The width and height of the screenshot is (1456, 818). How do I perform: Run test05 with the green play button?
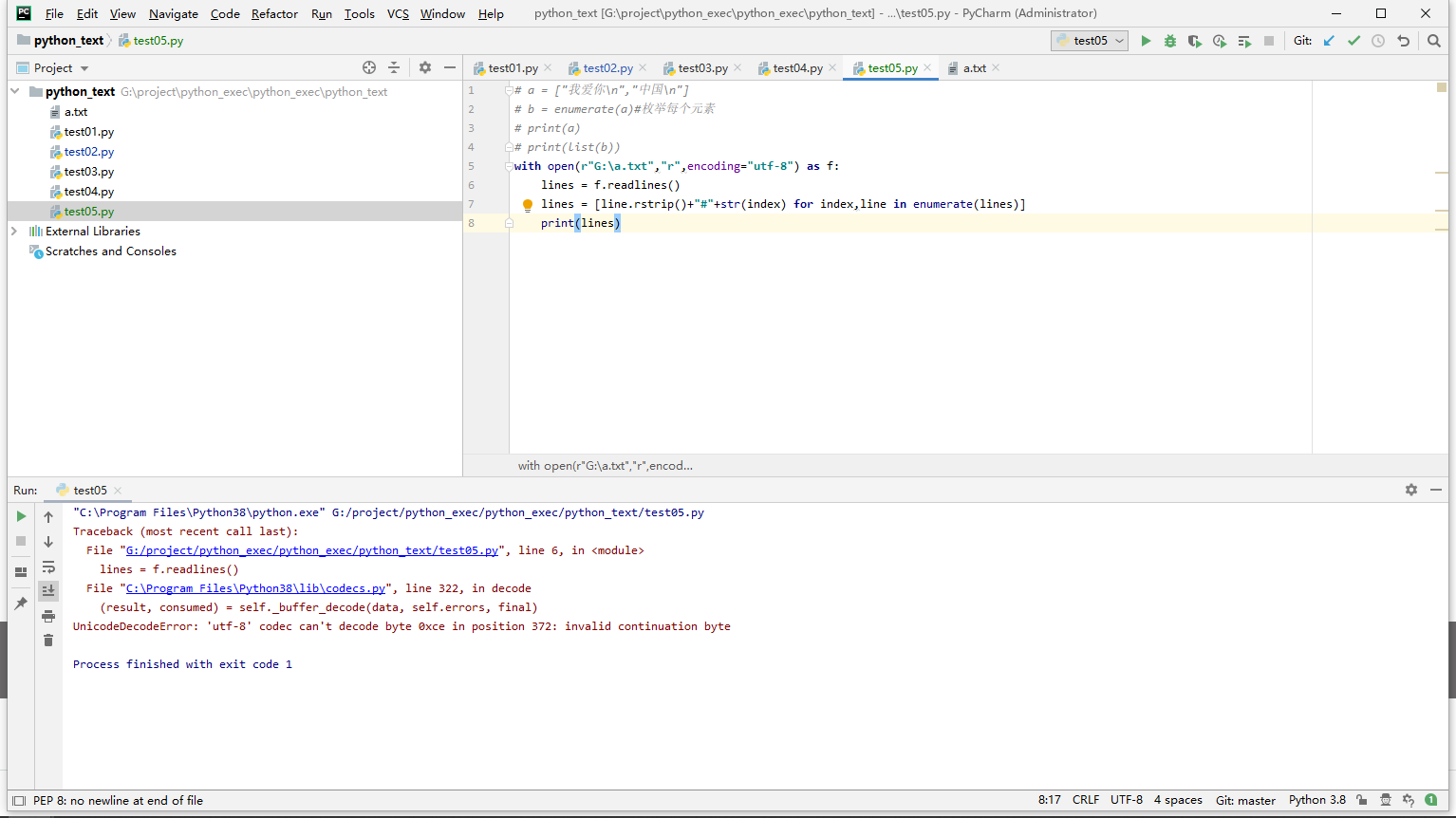[1146, 41]
